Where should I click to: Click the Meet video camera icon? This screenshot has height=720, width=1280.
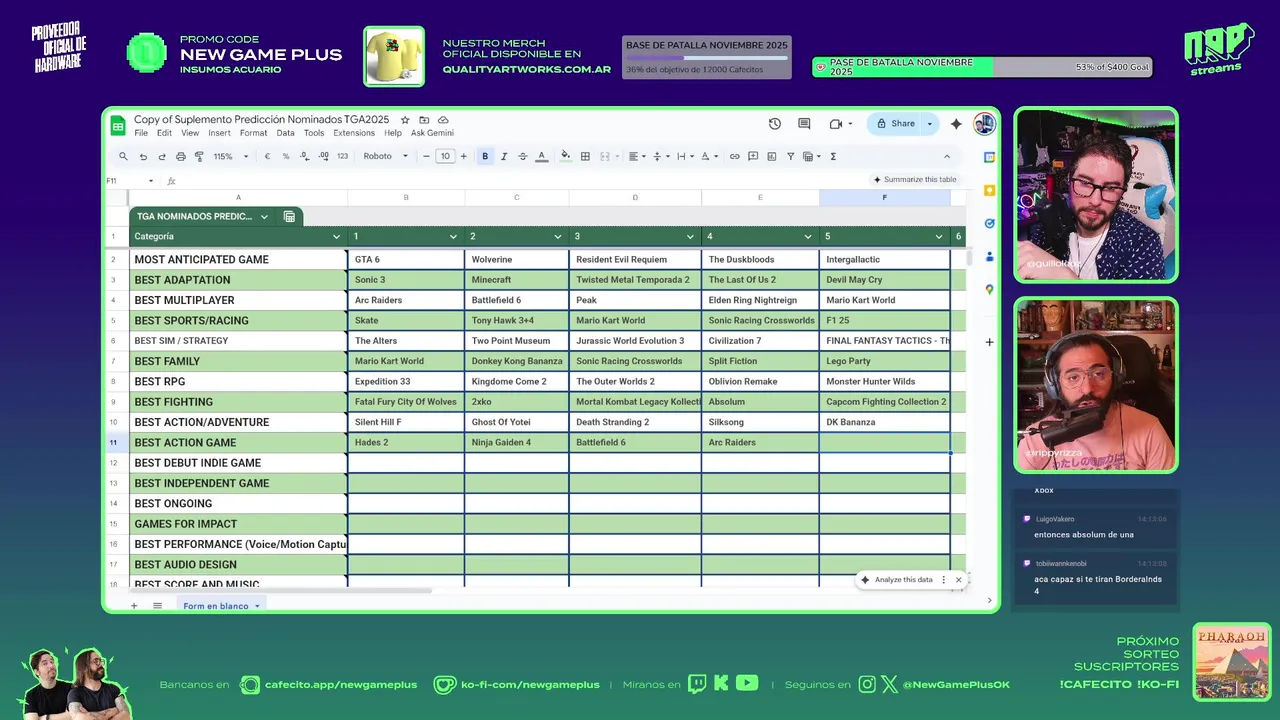(836, 124)
